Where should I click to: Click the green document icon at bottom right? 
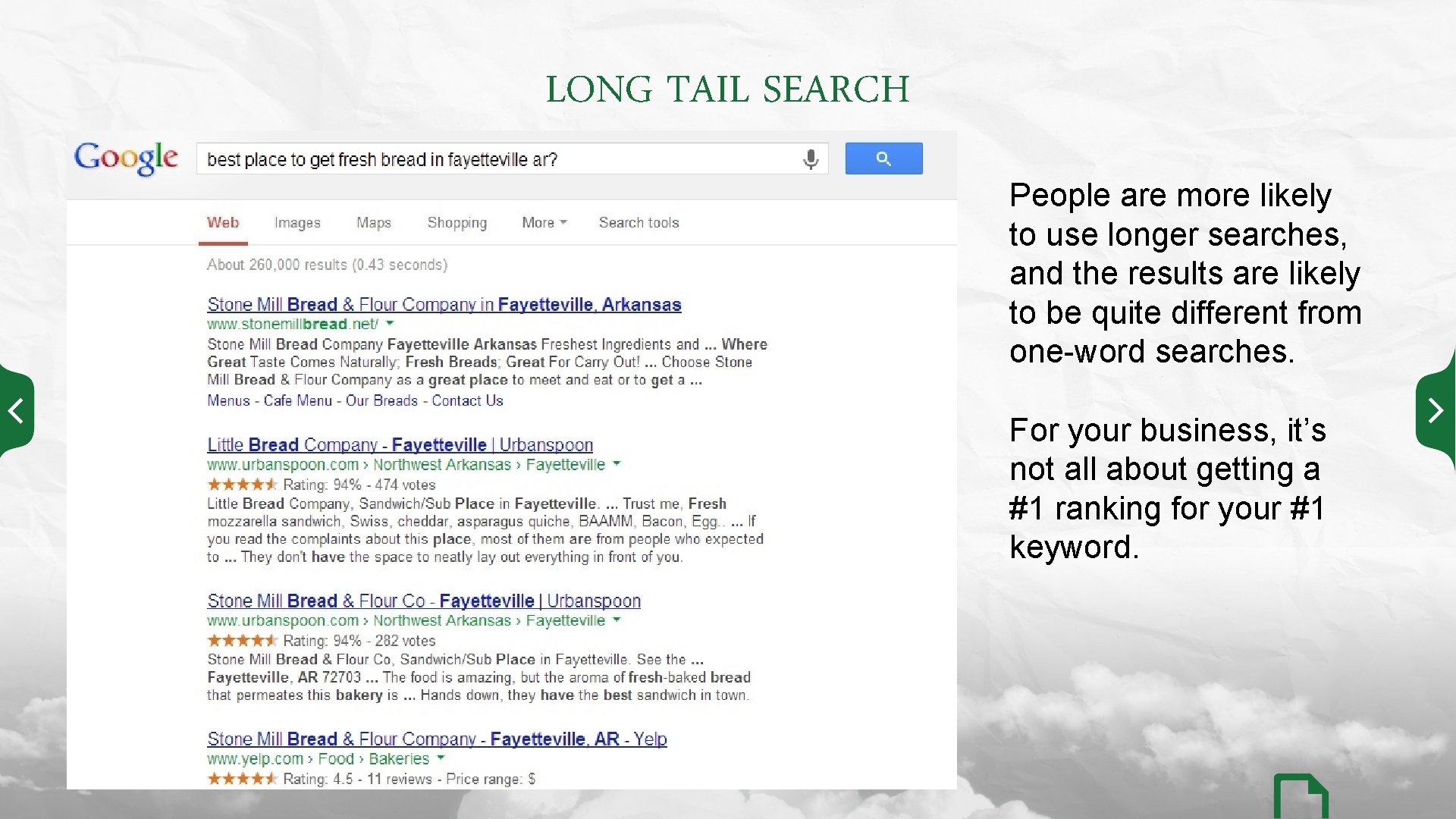pos(1300,796)
